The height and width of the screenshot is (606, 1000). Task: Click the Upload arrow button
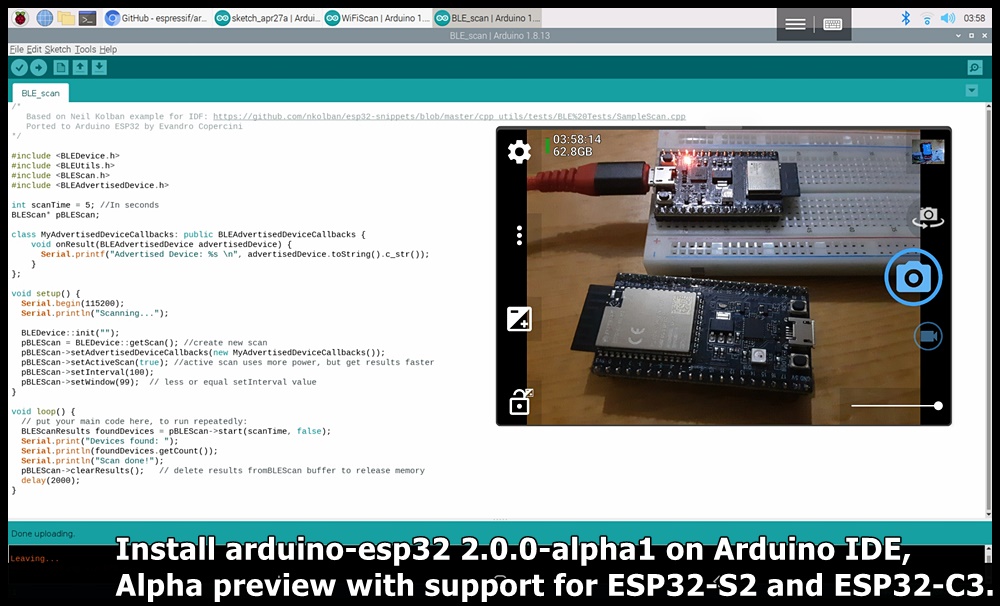click(38, 68)
